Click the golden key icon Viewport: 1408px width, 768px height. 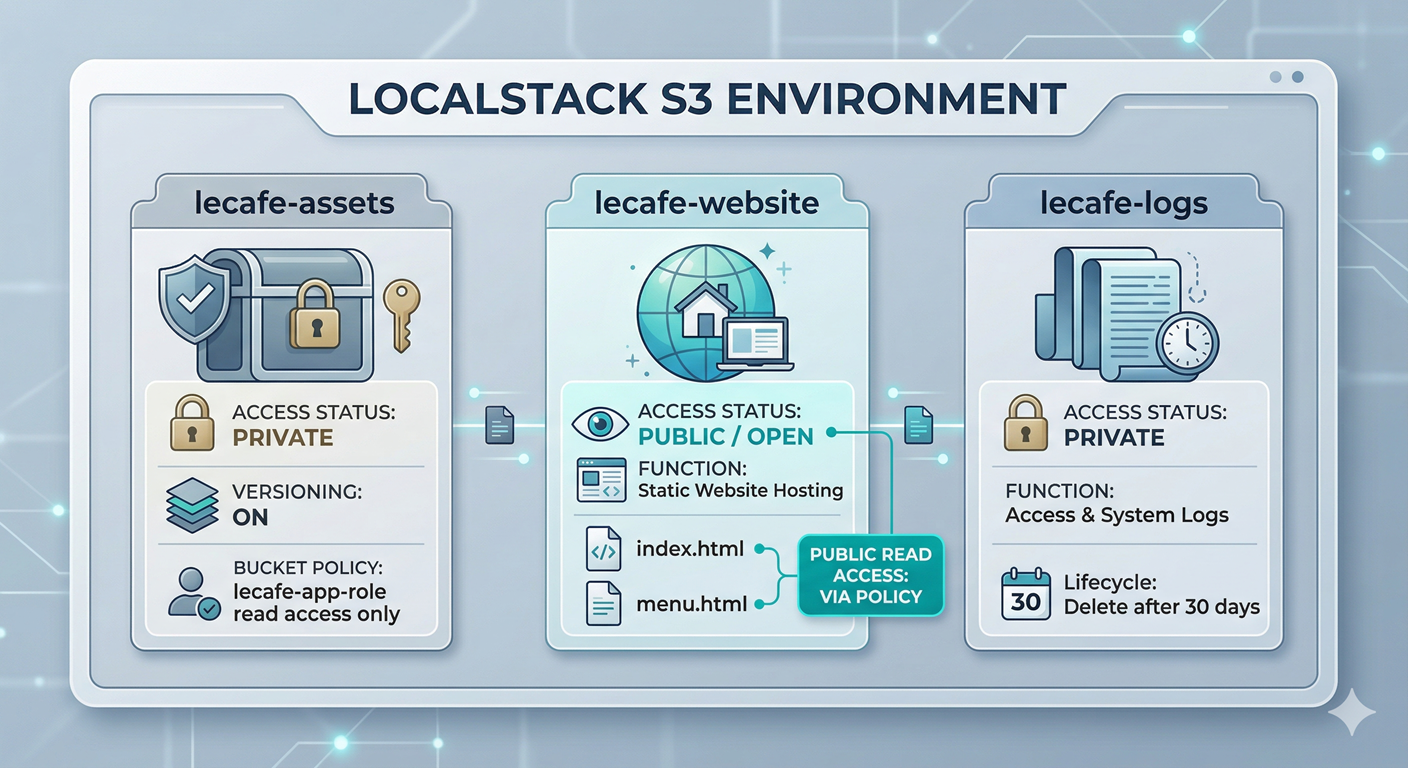click(401, 314)
